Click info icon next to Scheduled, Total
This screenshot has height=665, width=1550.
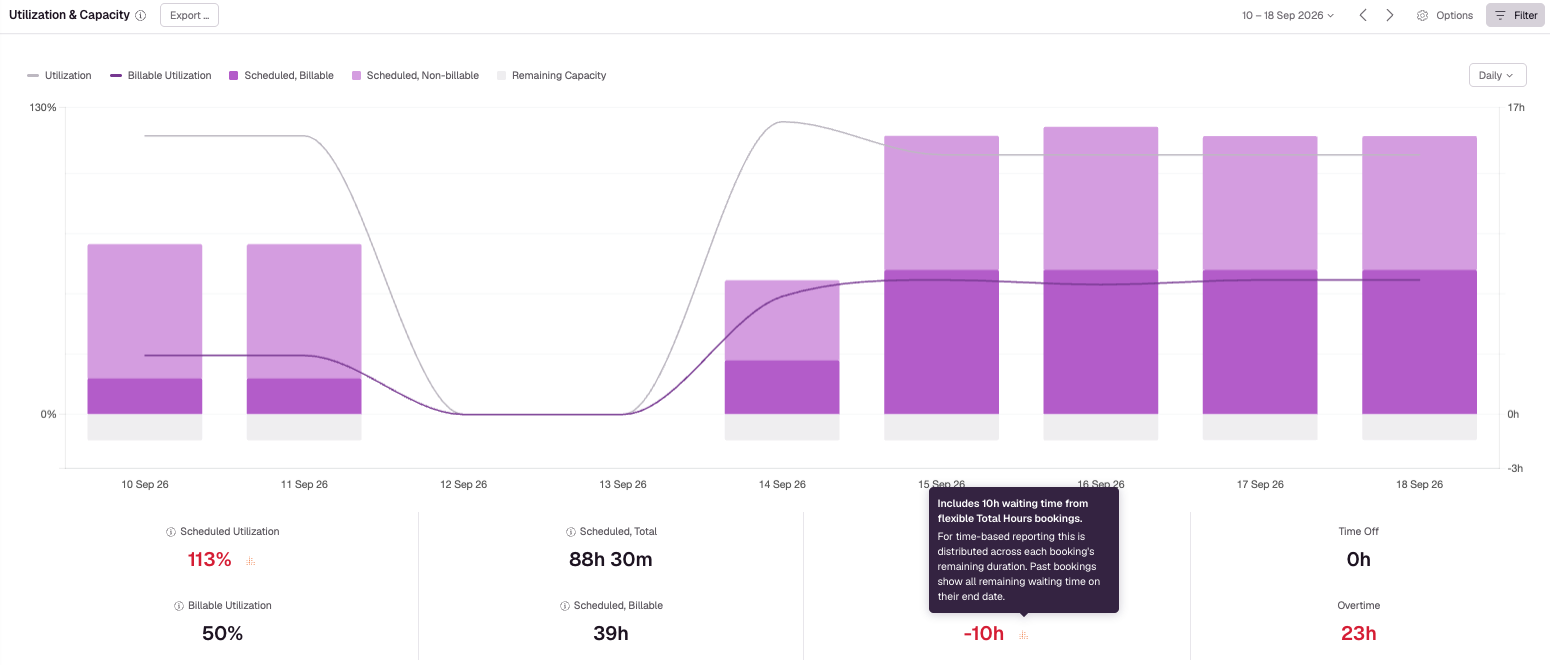pyautogui.click(x=570, y=532)
